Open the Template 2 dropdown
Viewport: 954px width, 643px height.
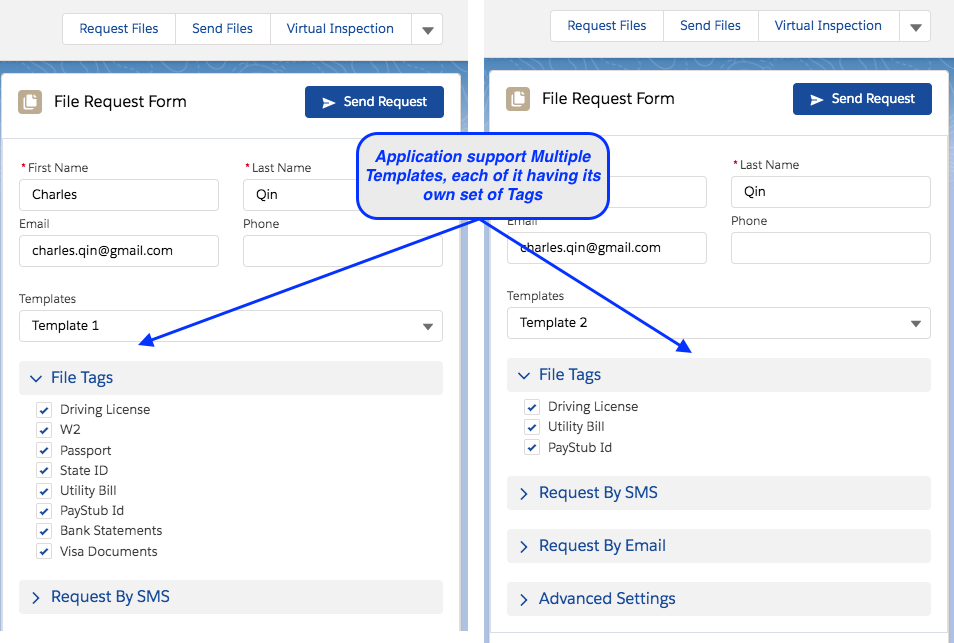pos(718,323)
